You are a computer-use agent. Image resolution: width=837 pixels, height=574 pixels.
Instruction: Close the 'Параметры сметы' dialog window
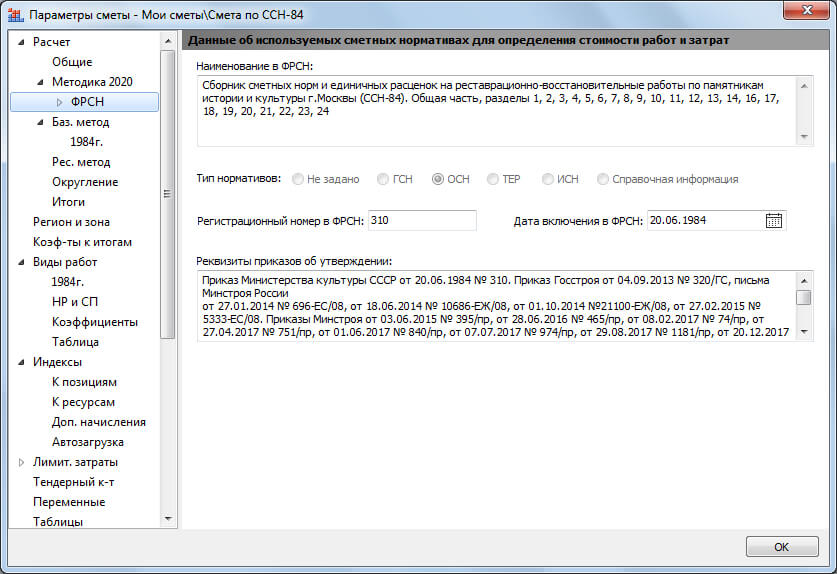807,10
